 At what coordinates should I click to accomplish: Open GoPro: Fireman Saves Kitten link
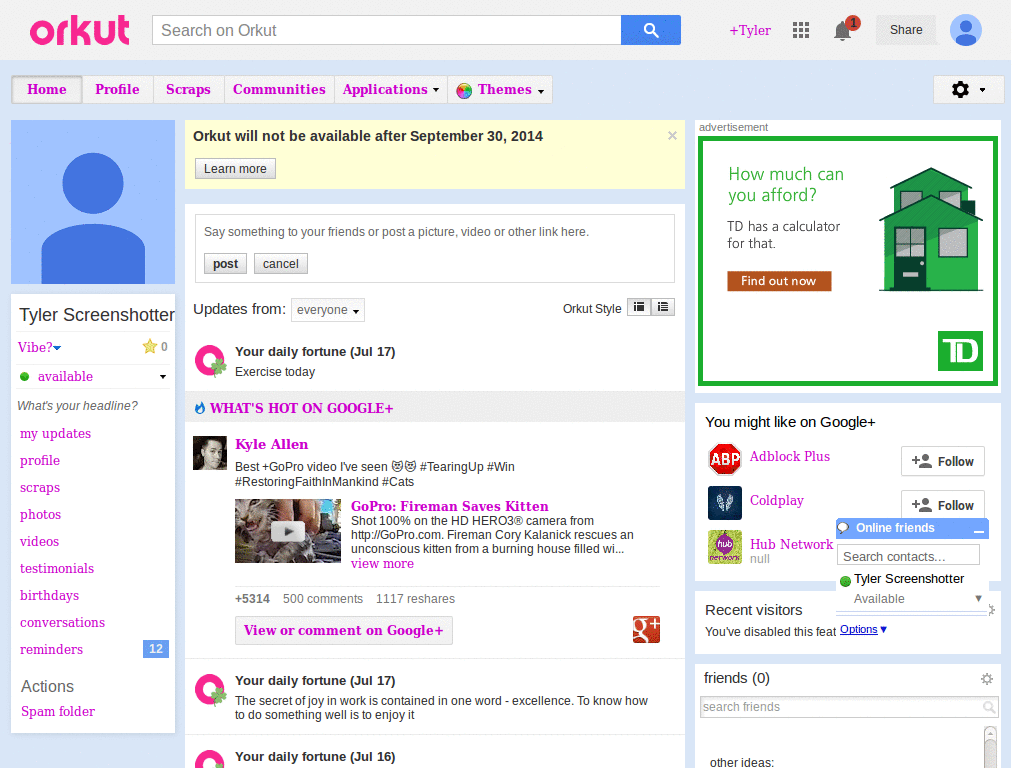point(449,506)
